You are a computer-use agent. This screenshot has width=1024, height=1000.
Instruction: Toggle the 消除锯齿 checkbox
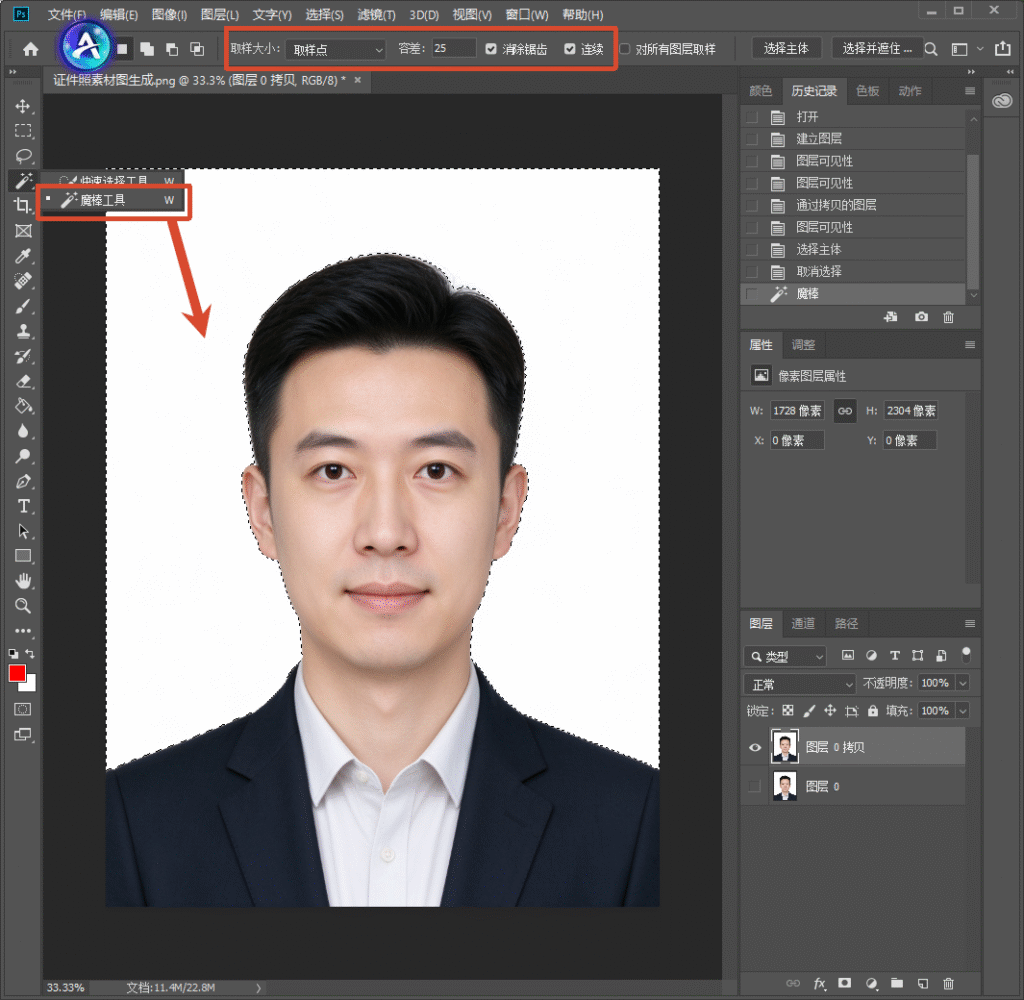pos(491,49)
